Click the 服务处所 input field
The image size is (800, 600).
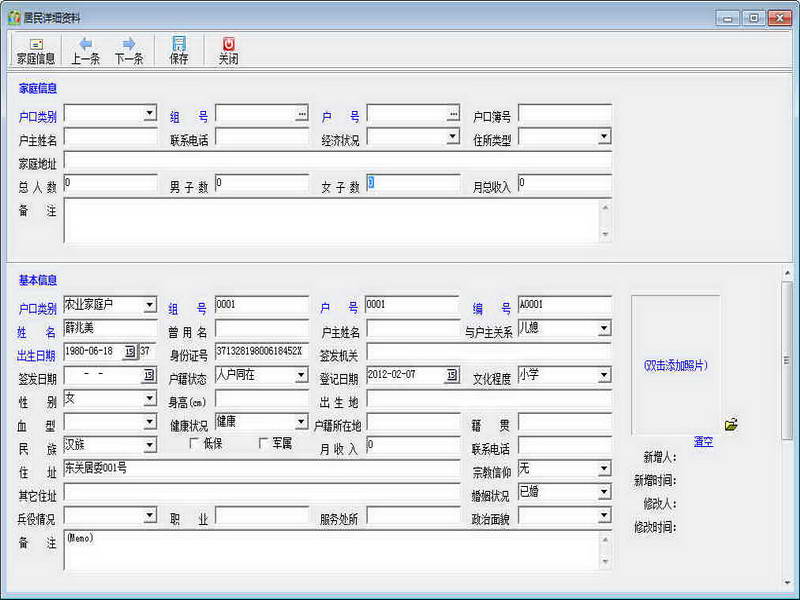(x=413, y=515)
